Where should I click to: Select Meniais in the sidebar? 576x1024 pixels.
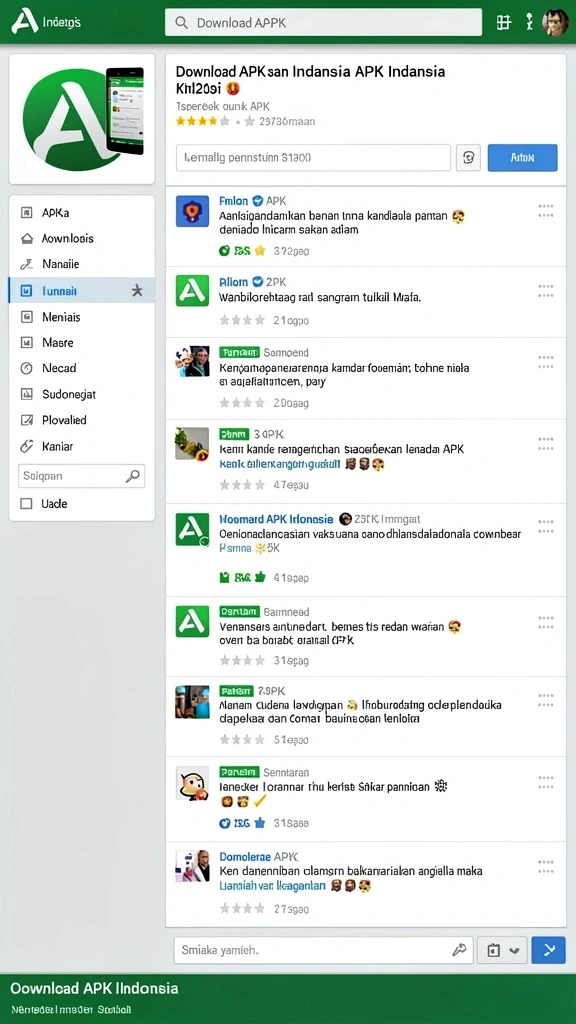click(82, 317)
